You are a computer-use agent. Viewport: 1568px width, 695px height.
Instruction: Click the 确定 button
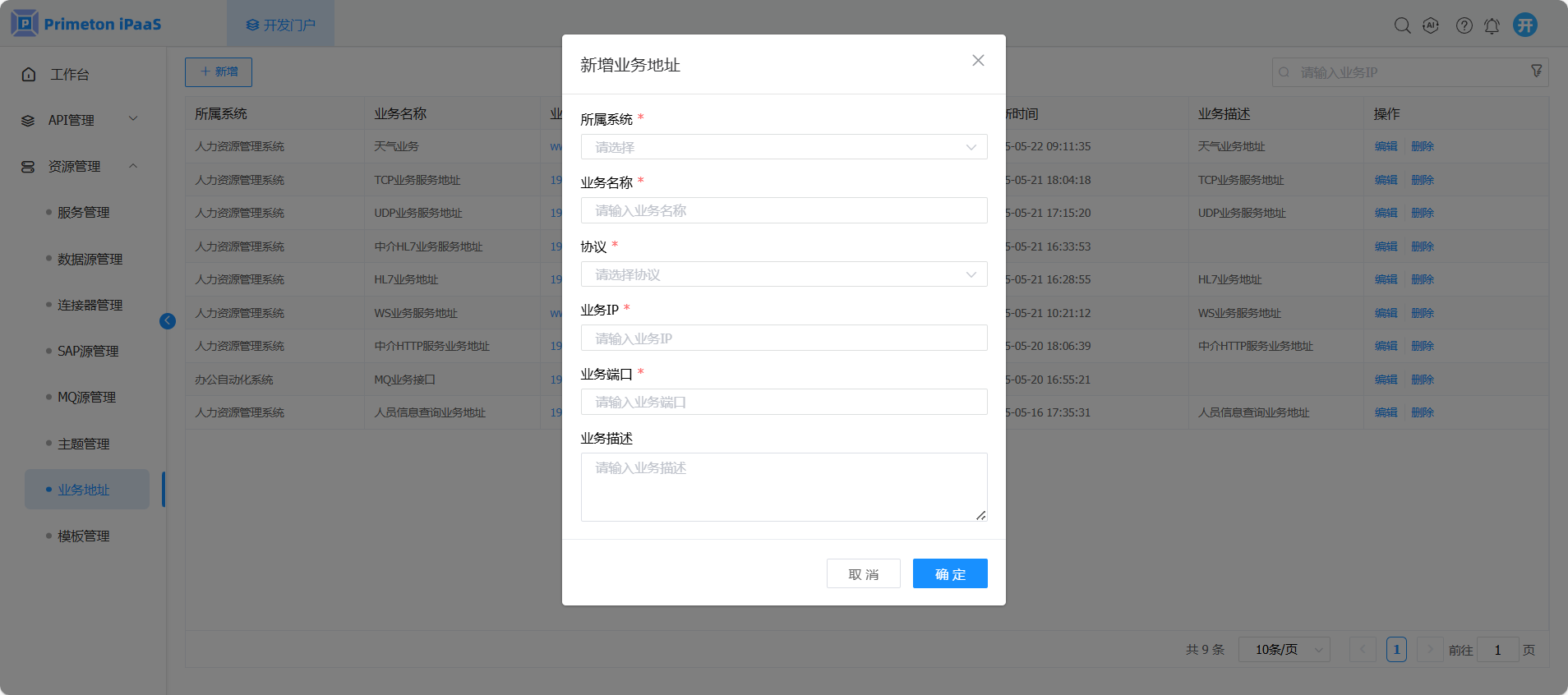coord(949,573)
